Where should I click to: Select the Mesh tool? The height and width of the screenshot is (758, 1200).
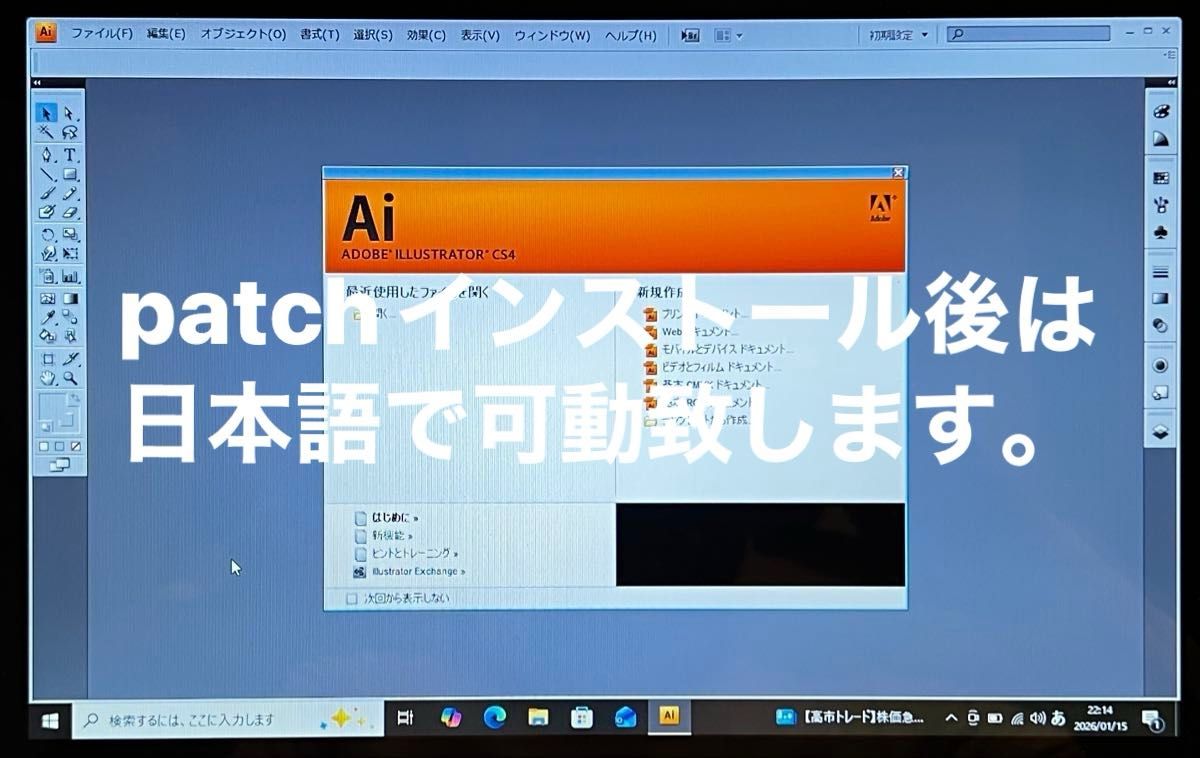[x=47, y=298]
